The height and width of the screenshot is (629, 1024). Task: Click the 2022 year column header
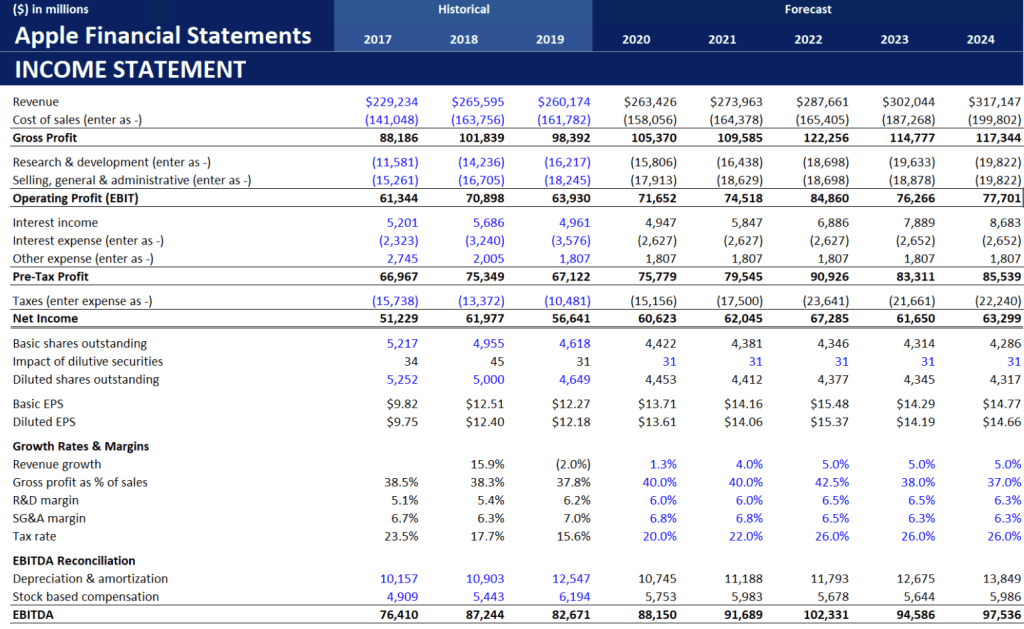click(808, 40)
